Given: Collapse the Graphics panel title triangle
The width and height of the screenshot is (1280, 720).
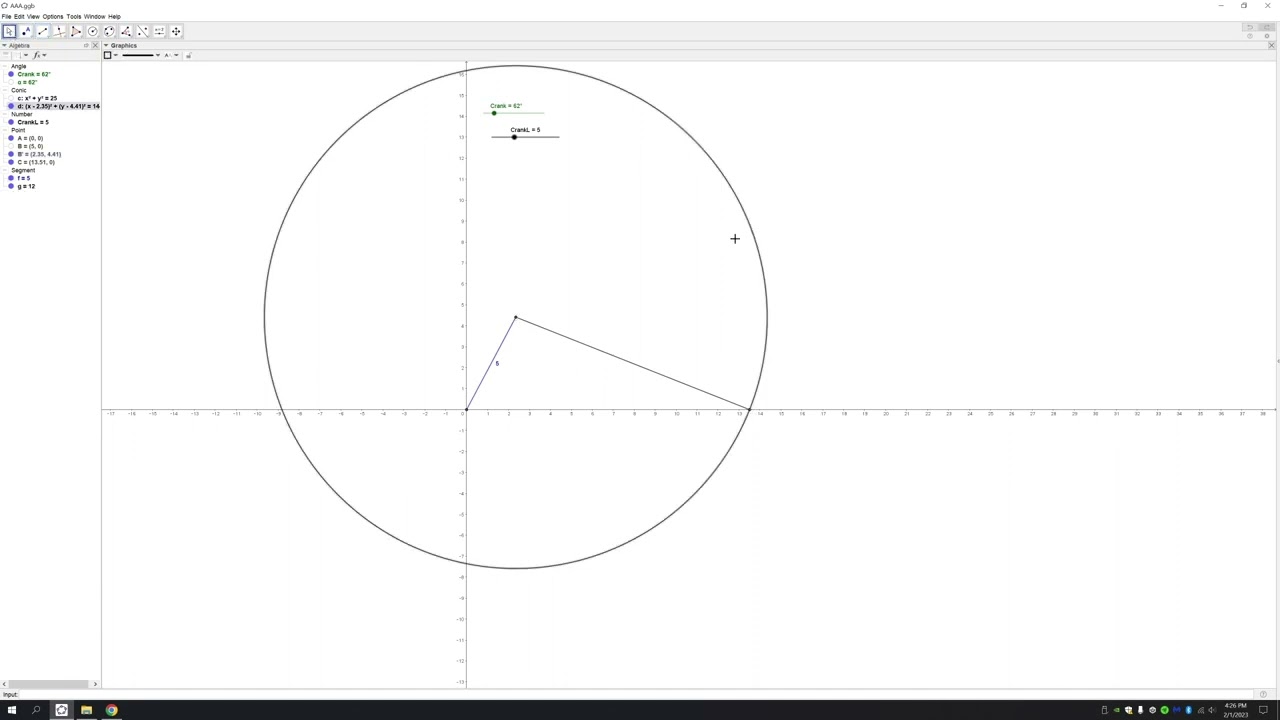Looking at the screenshot, I should coord(106,45).
